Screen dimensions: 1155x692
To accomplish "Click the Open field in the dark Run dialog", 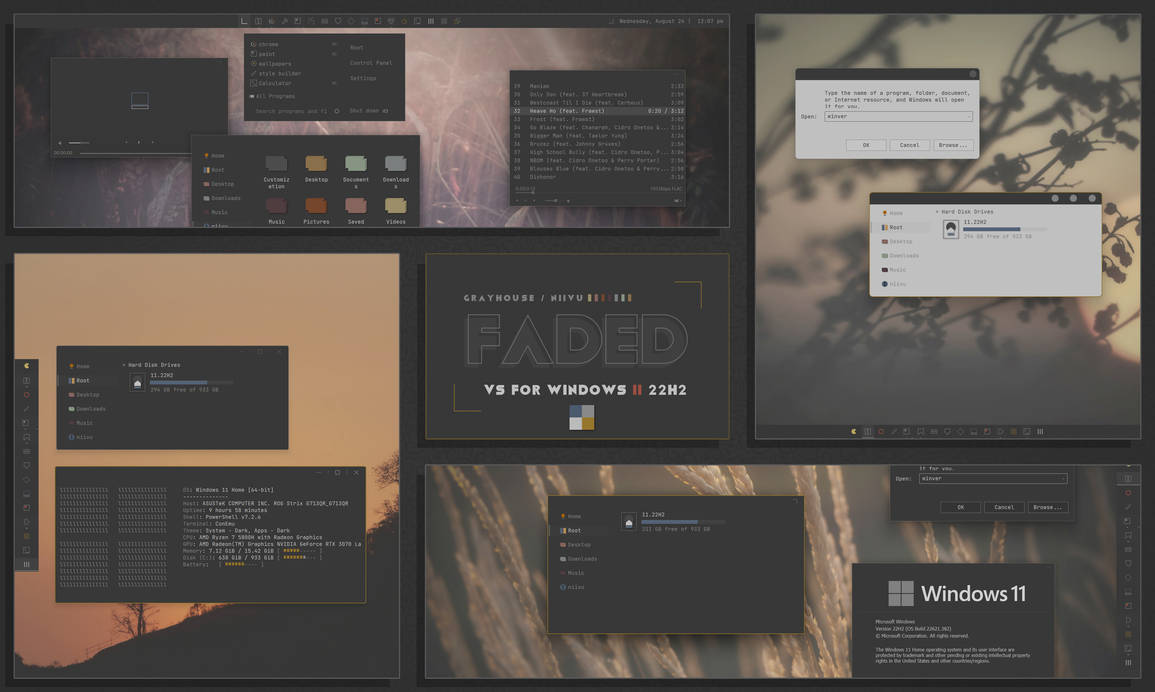I will [x=993, y=478].
